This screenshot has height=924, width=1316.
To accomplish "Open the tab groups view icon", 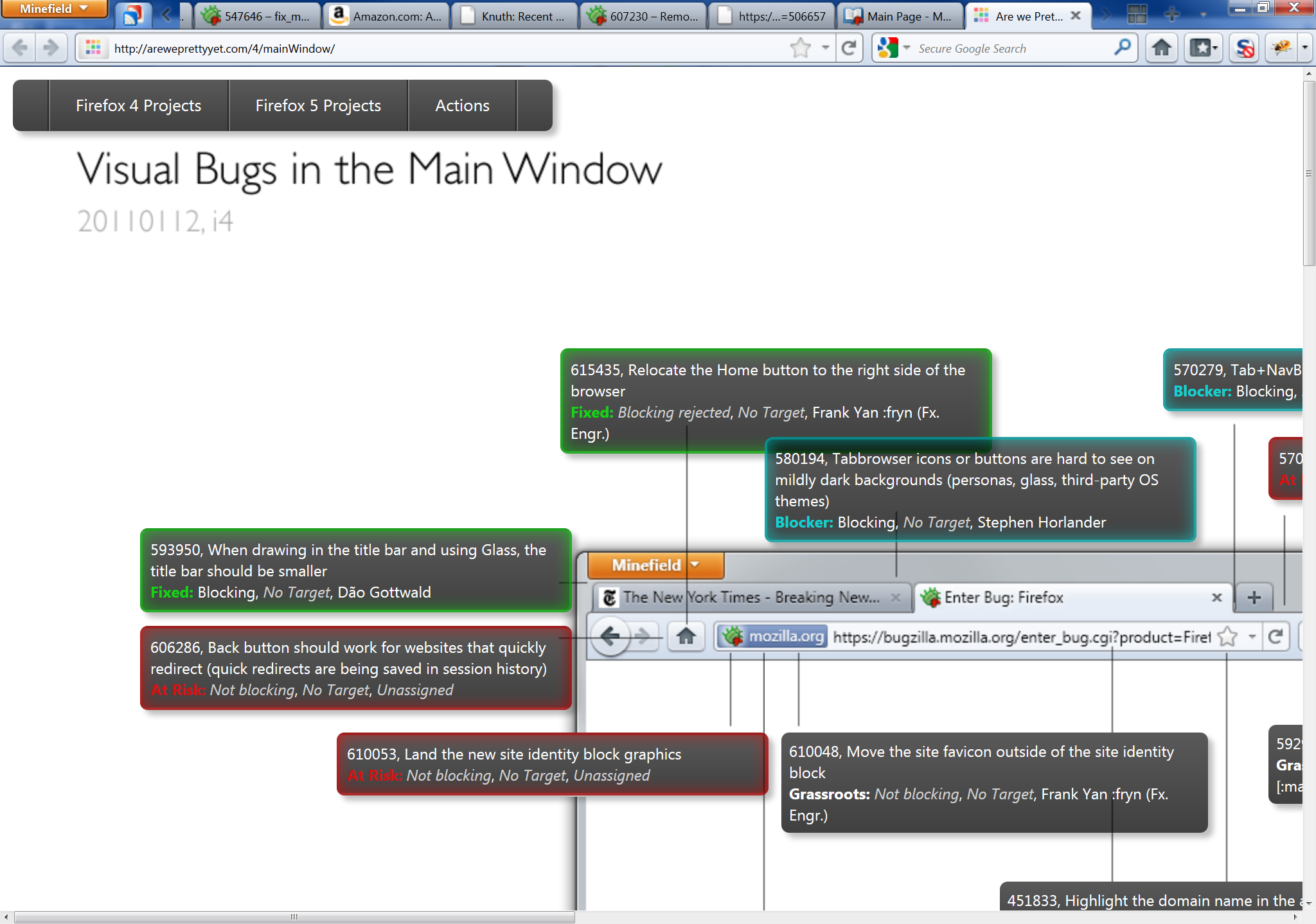I will 1137,15.
